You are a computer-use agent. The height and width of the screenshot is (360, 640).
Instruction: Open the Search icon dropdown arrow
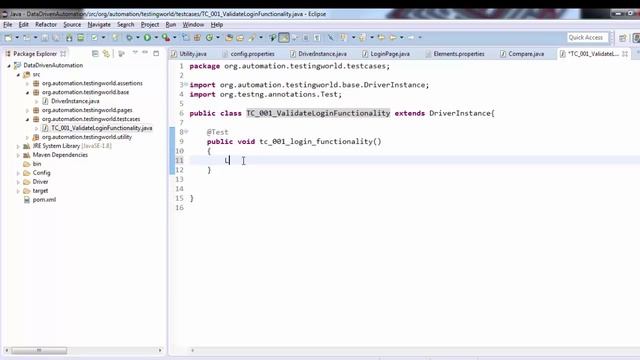(261, 38)
